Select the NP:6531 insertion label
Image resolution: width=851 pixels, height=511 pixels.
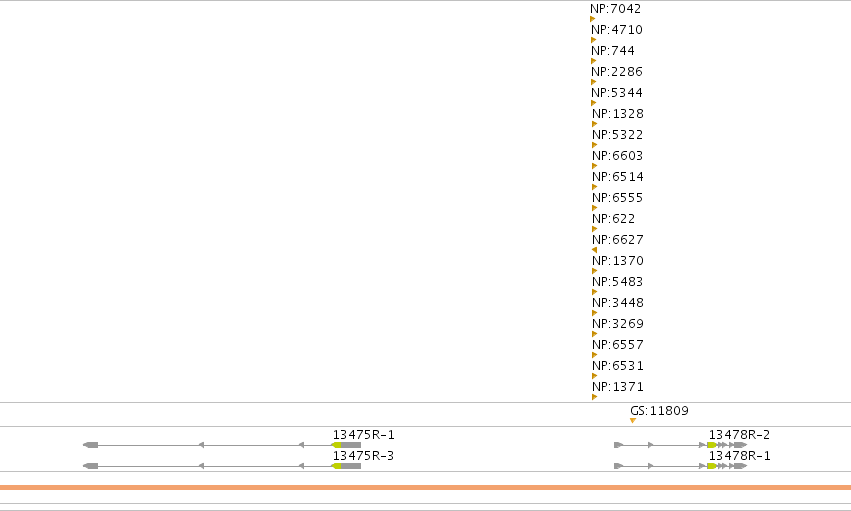tap(618, 366)
